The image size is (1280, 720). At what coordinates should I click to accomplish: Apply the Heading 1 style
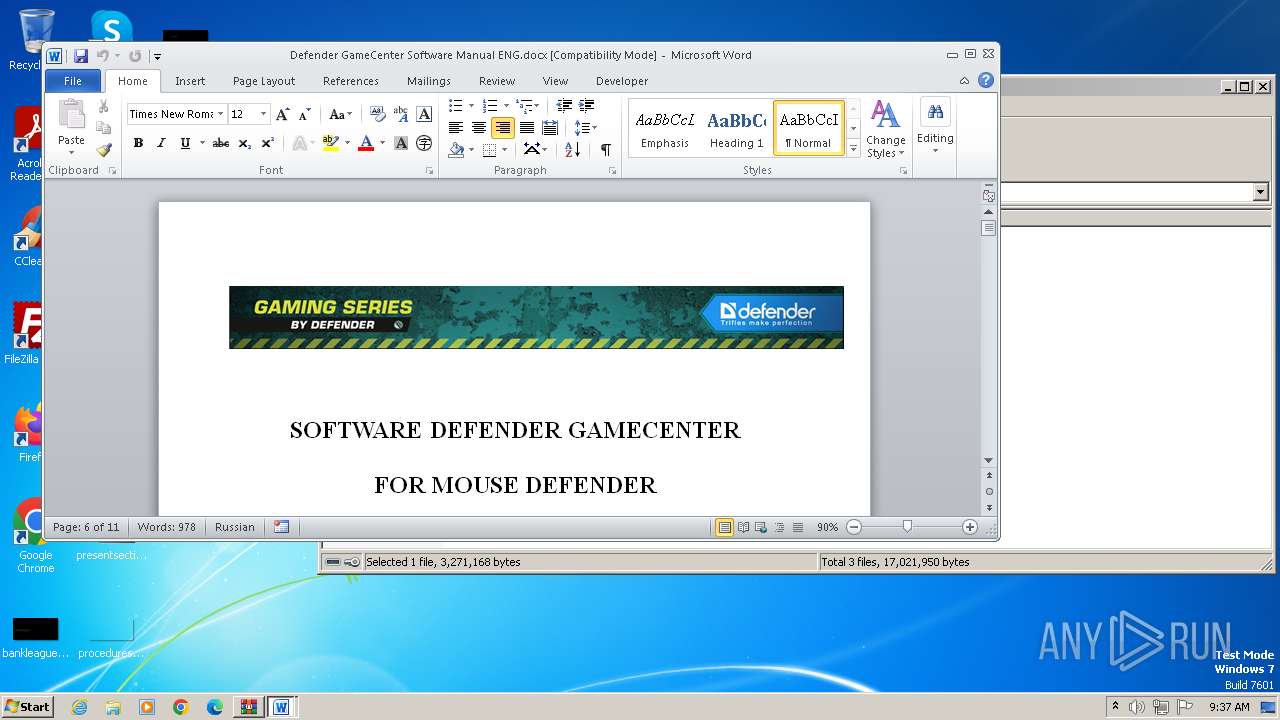[x=737, y=129]
